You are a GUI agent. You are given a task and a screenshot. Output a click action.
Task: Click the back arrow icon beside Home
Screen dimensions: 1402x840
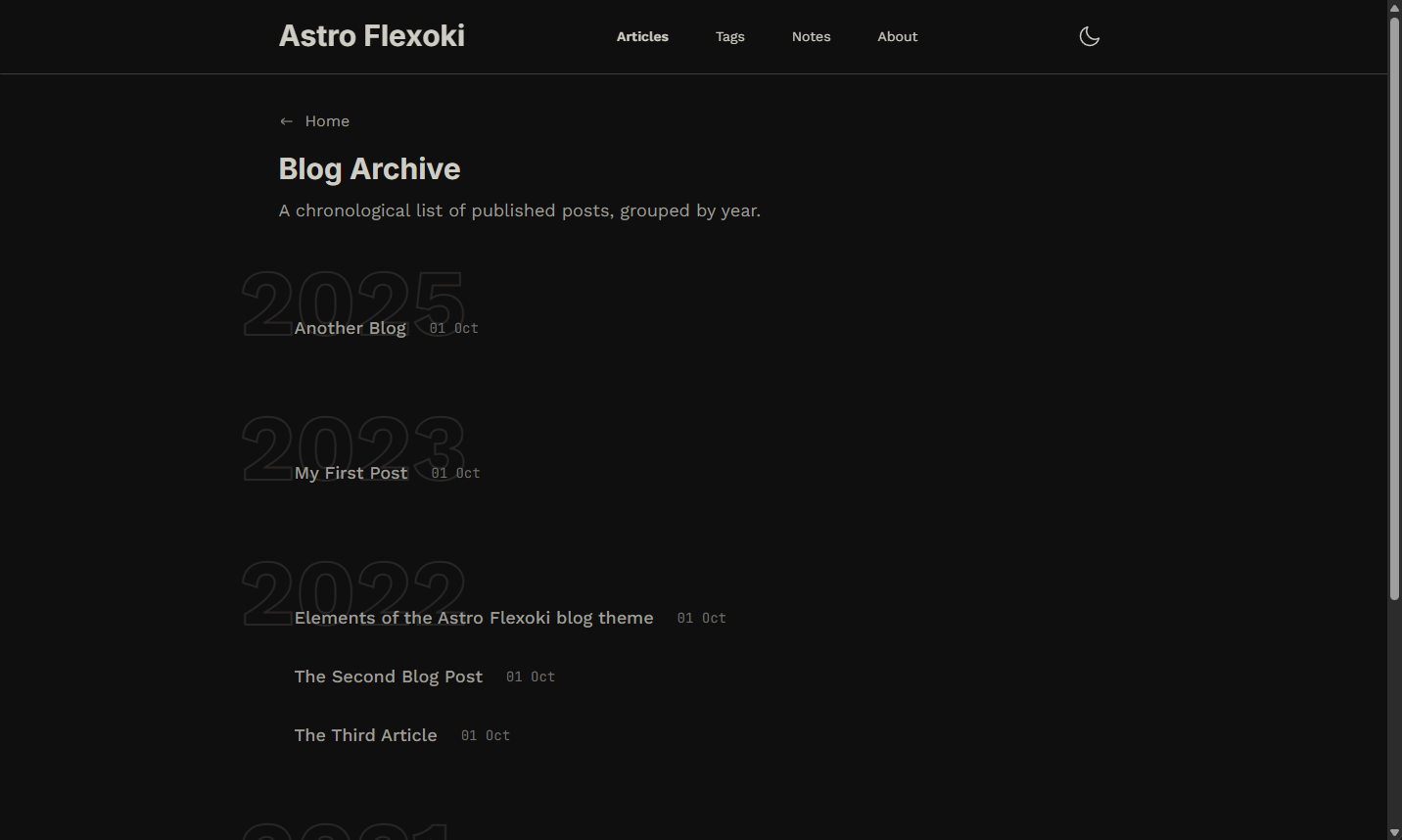click(286, 121)
